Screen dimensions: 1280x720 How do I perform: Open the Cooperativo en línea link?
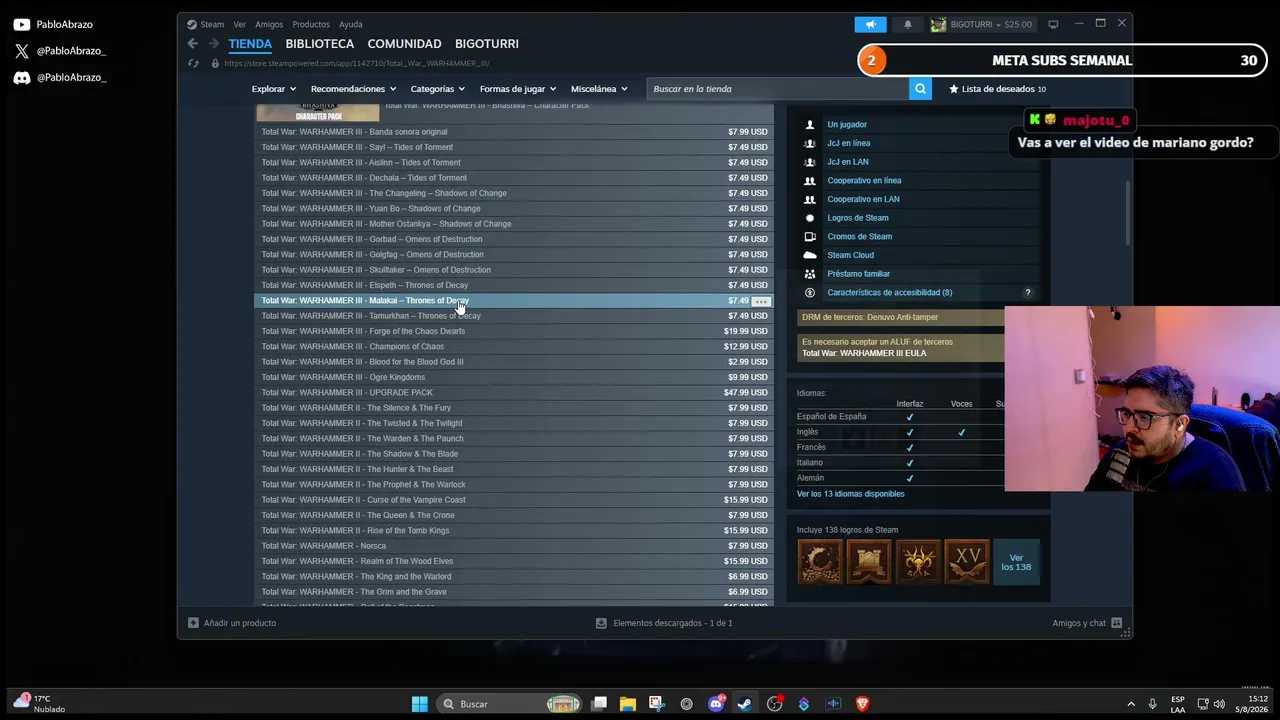pos(864,181)
